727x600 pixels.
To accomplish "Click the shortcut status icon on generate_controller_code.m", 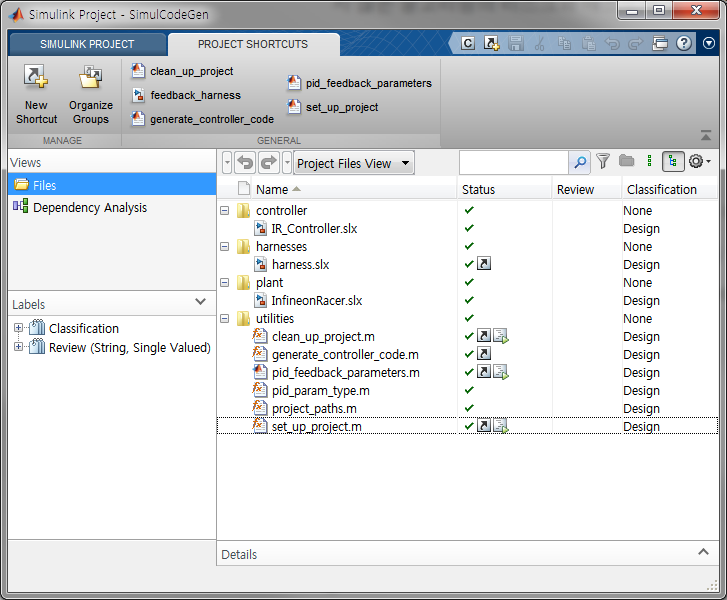I will click(484, 353).
